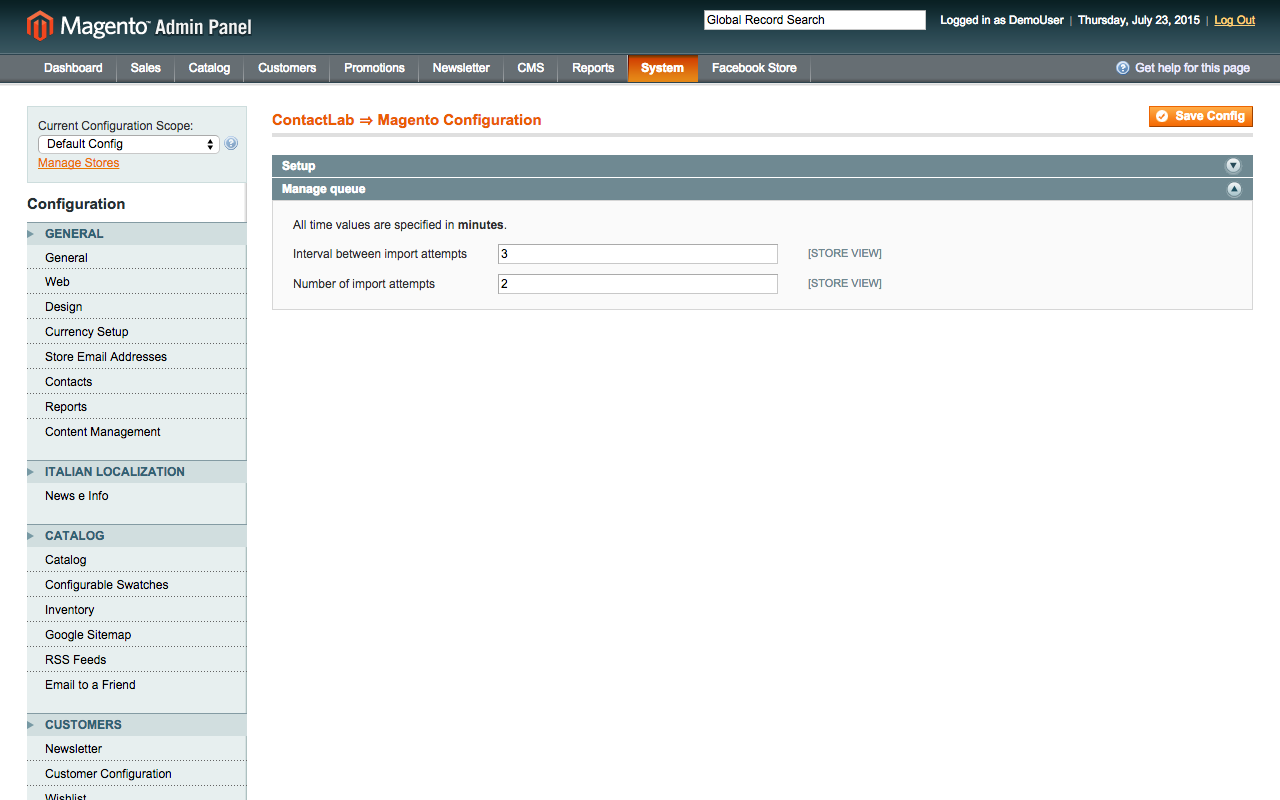
Task: Open the Current Configuration Scope dropdown
Action: point(129,144)
